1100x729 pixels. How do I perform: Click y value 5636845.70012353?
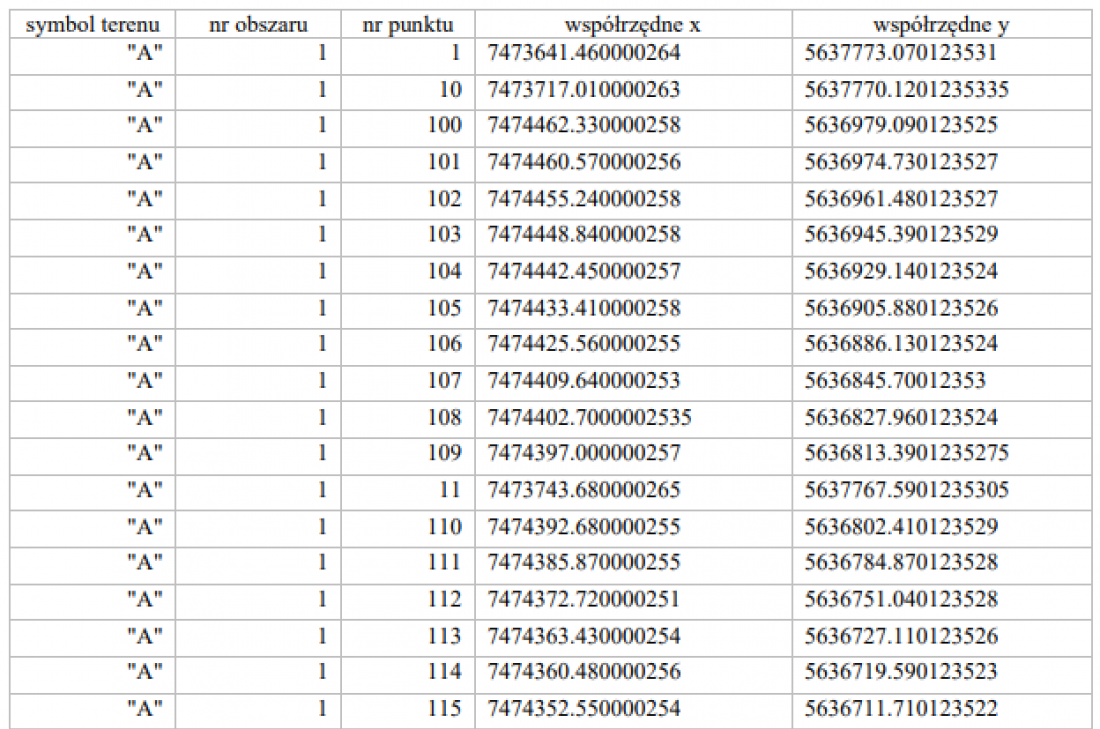pyautogui.click(x=895, y=381)
